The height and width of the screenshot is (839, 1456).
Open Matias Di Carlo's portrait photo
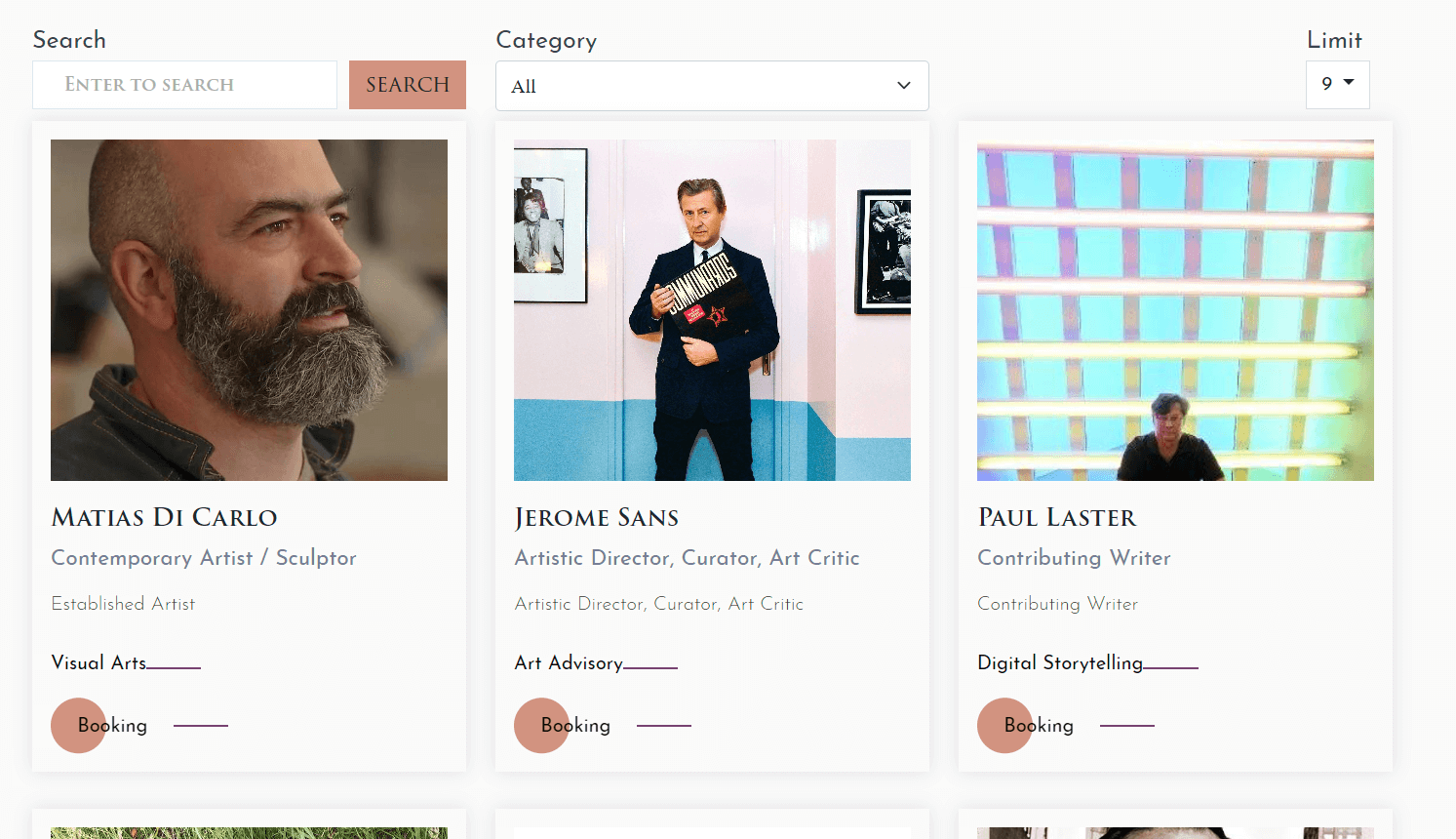pos(249,310)
